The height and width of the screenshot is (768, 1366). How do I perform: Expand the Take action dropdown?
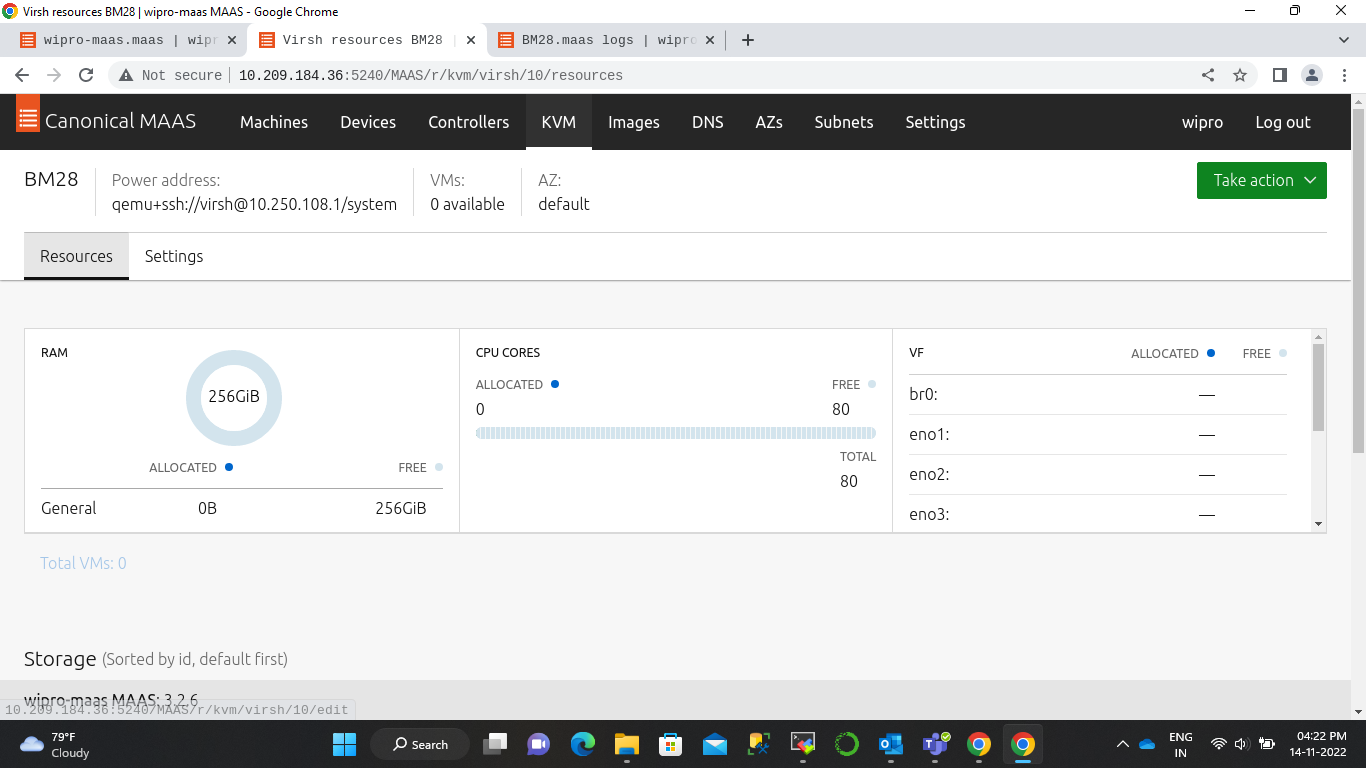(x=1261, y=180)
